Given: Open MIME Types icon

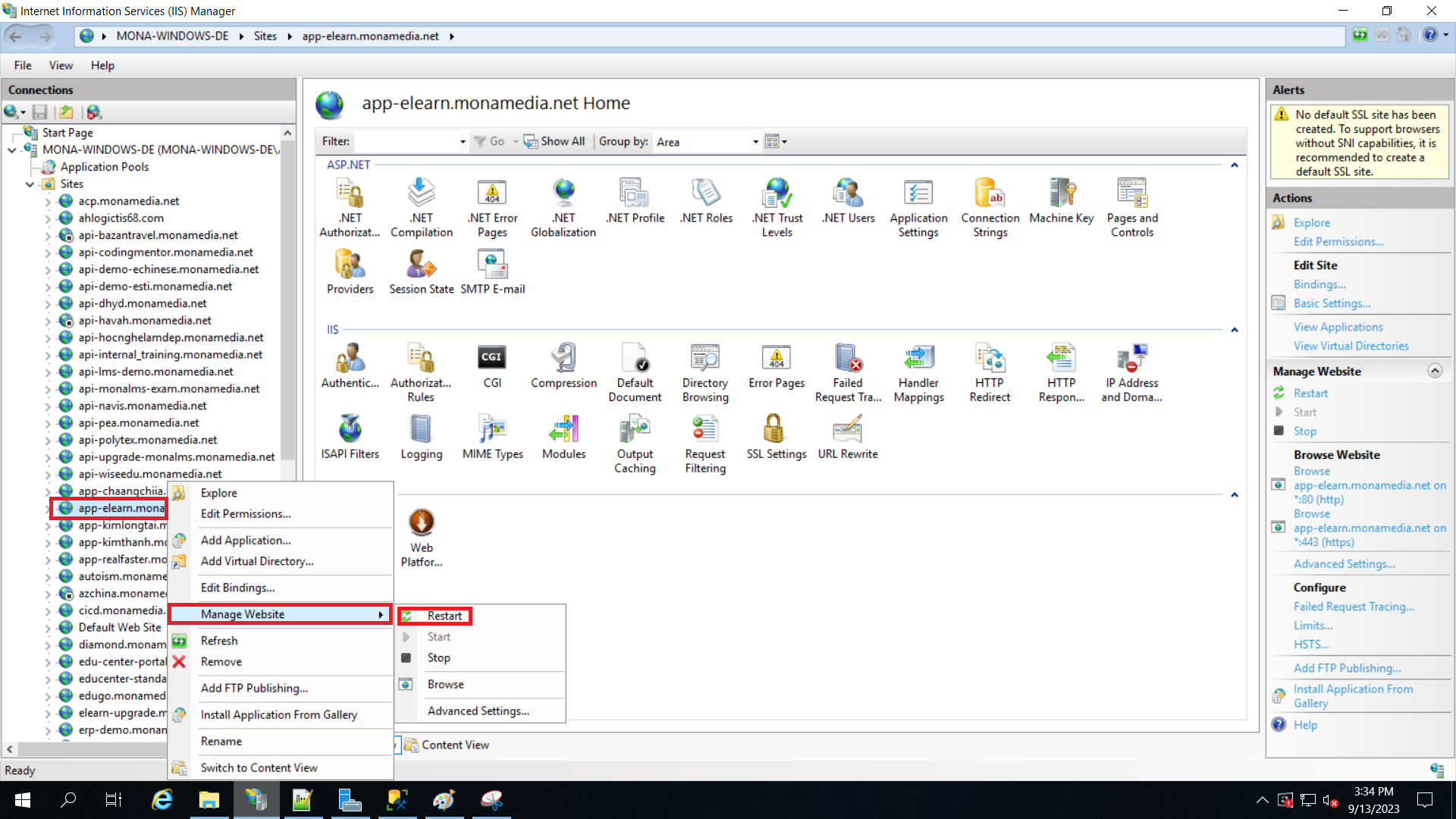Looking at the screenshot, I should click(x=492, y=438).
